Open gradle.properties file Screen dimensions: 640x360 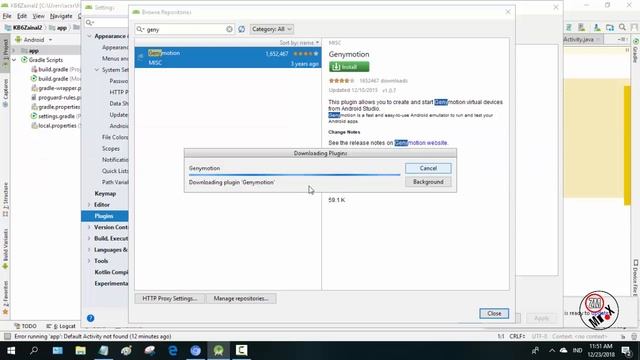click(56, 107)
